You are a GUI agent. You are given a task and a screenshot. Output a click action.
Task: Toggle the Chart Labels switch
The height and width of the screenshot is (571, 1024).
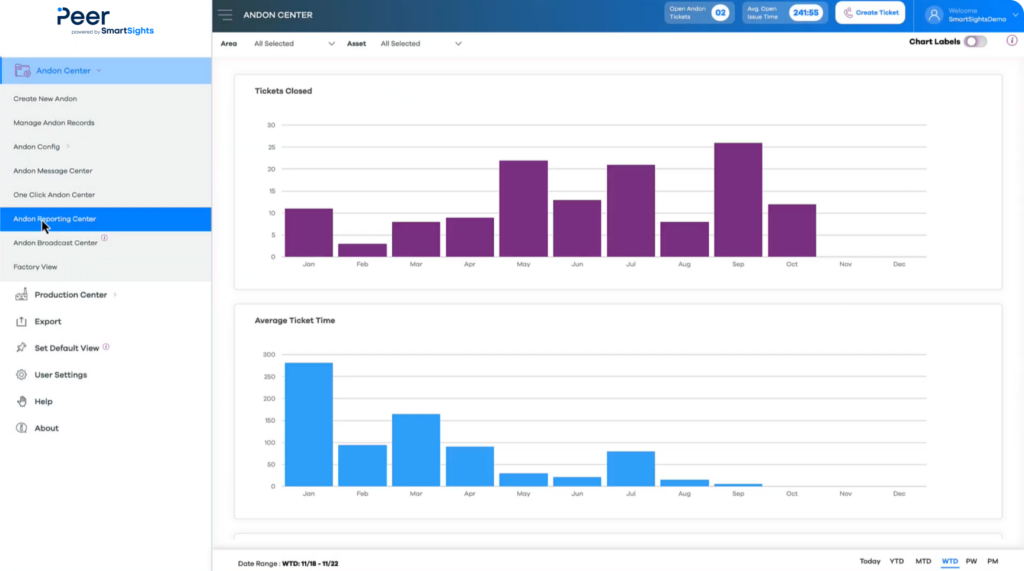pyautogui.click(x=975, y=42)
